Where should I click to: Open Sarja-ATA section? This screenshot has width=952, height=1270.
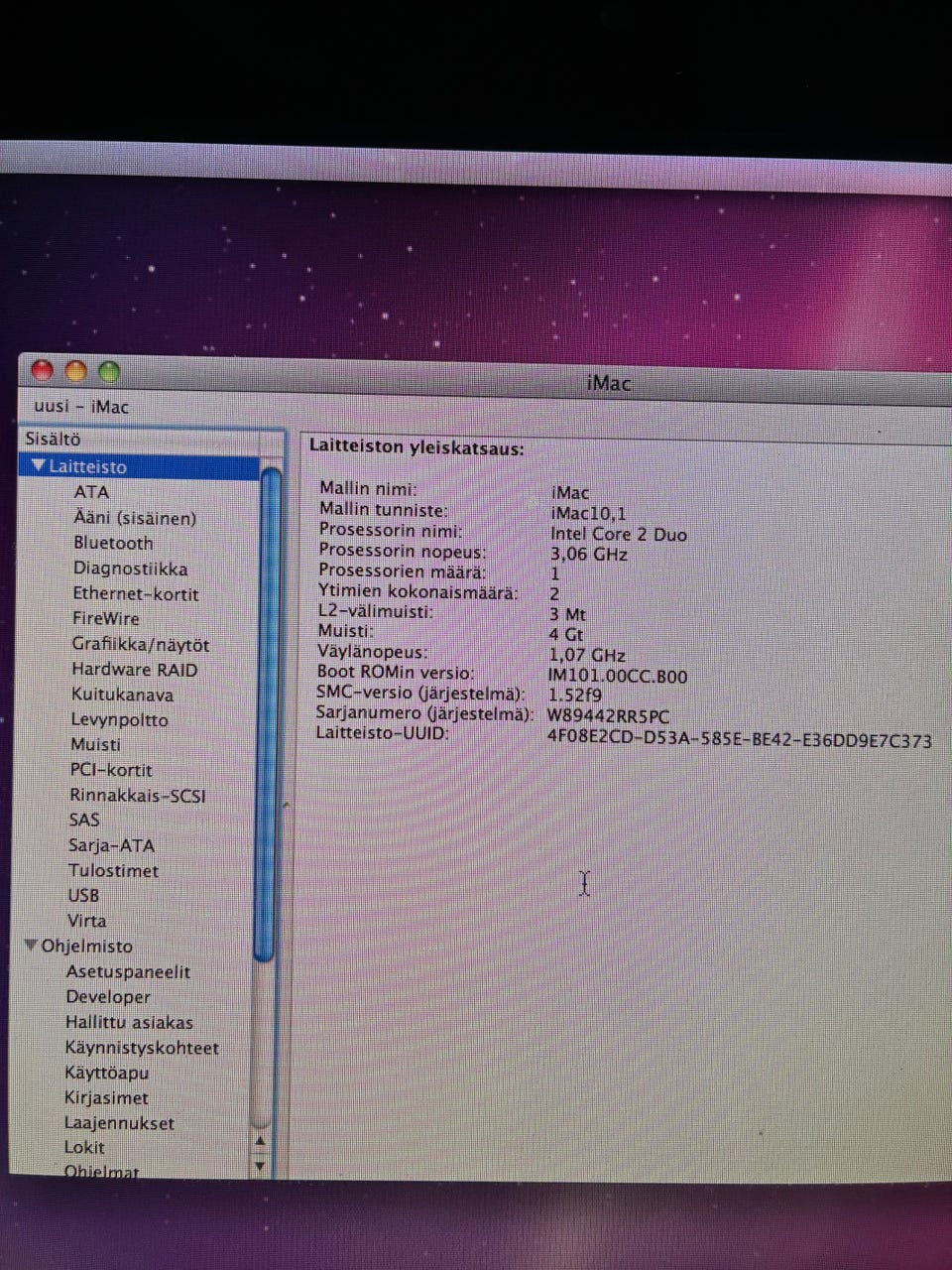point(111,845)
